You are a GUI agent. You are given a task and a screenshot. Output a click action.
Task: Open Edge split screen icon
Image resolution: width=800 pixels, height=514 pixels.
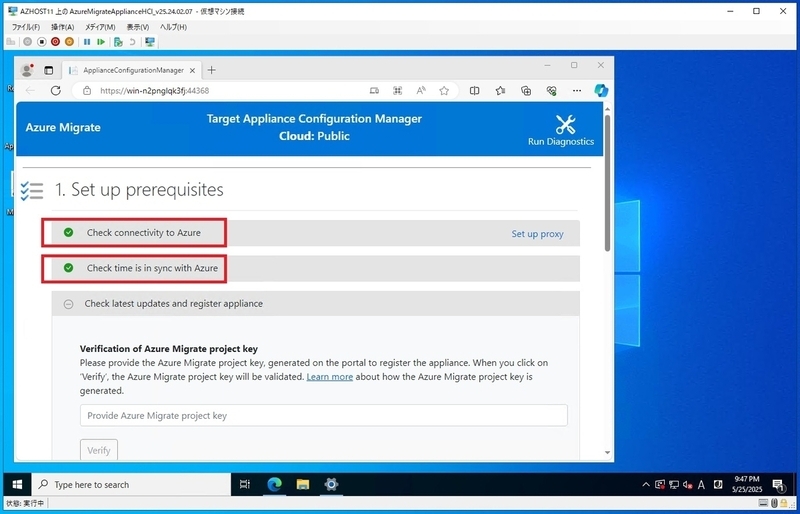[474, 91]
